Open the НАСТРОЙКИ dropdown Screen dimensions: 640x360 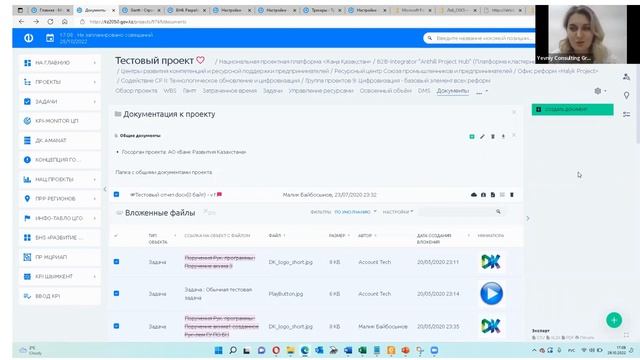click(398, 212)
